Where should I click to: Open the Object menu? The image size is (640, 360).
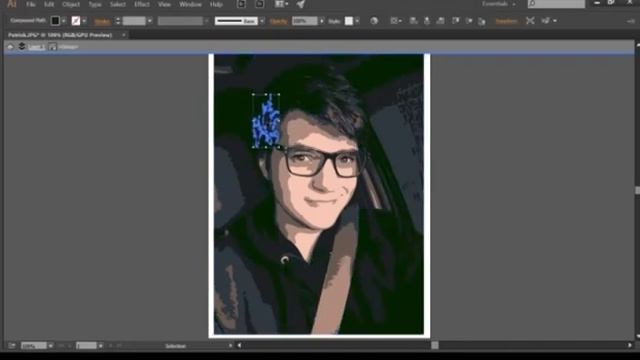[71, 4]
